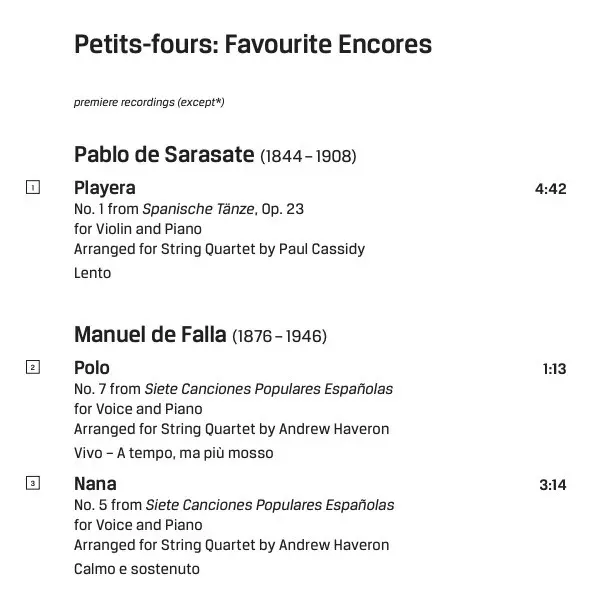The image size is (599, 599).
Task: Click the Pablo de Sarasate composer heading
Action: click(215, 155)
